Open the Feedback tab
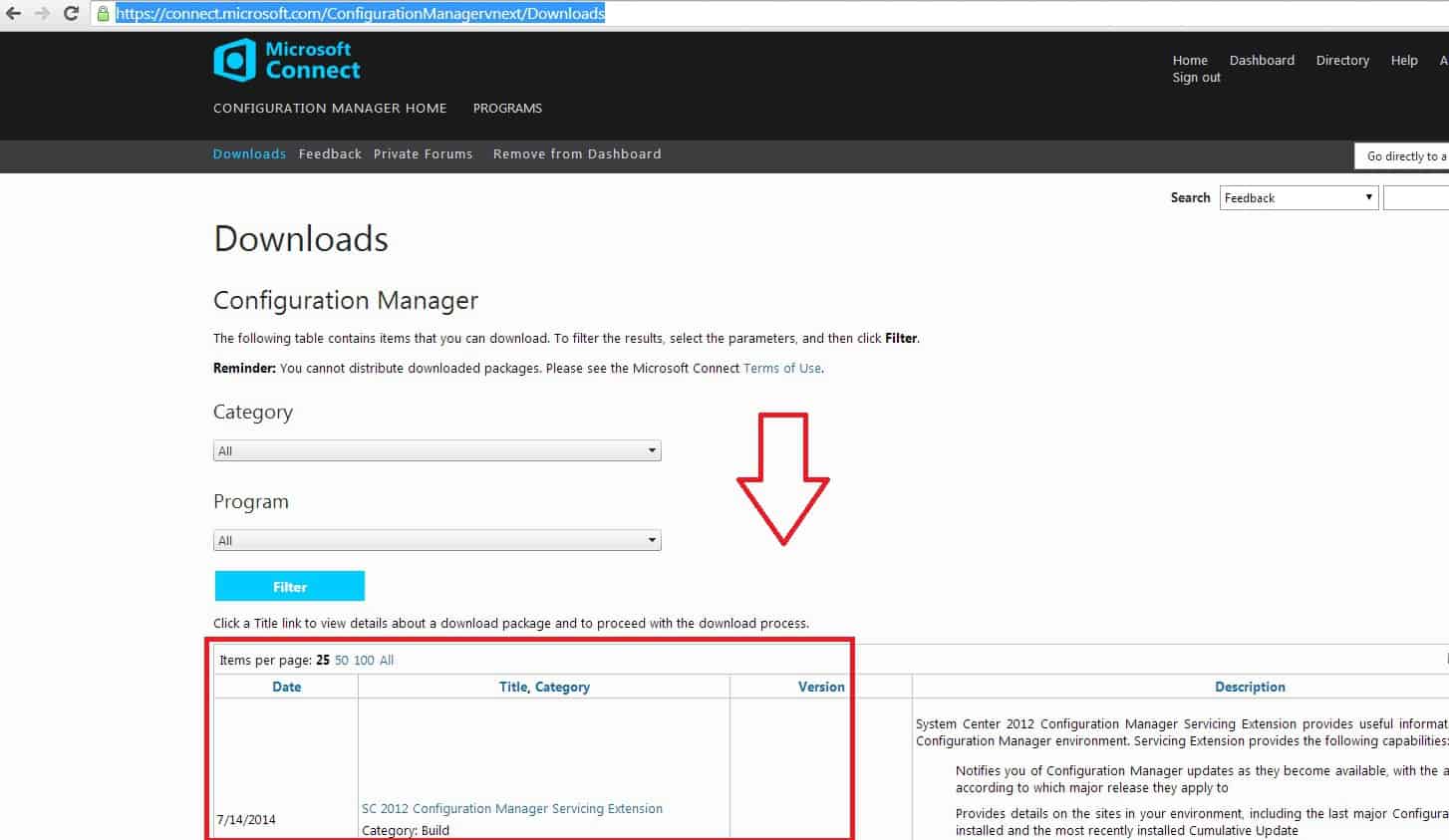 click(x=330, y=153)
